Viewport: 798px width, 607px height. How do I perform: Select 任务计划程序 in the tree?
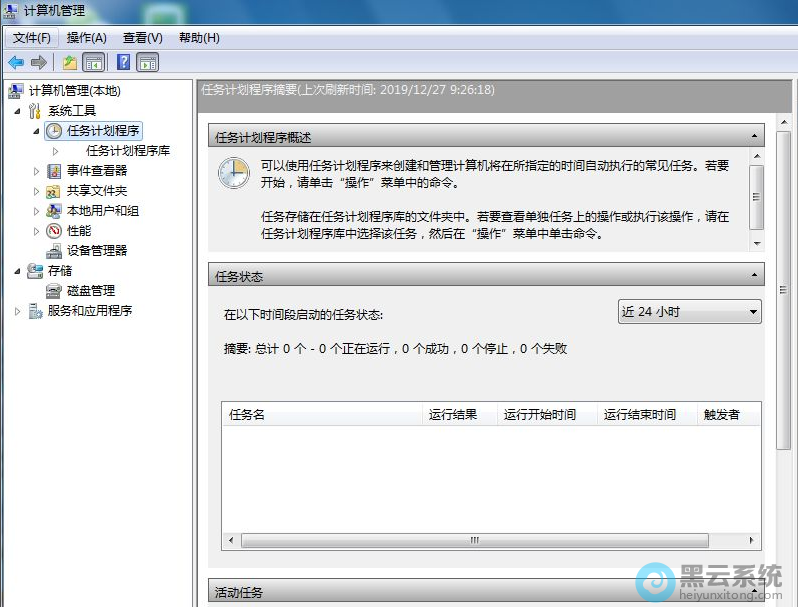click(103, 131)
